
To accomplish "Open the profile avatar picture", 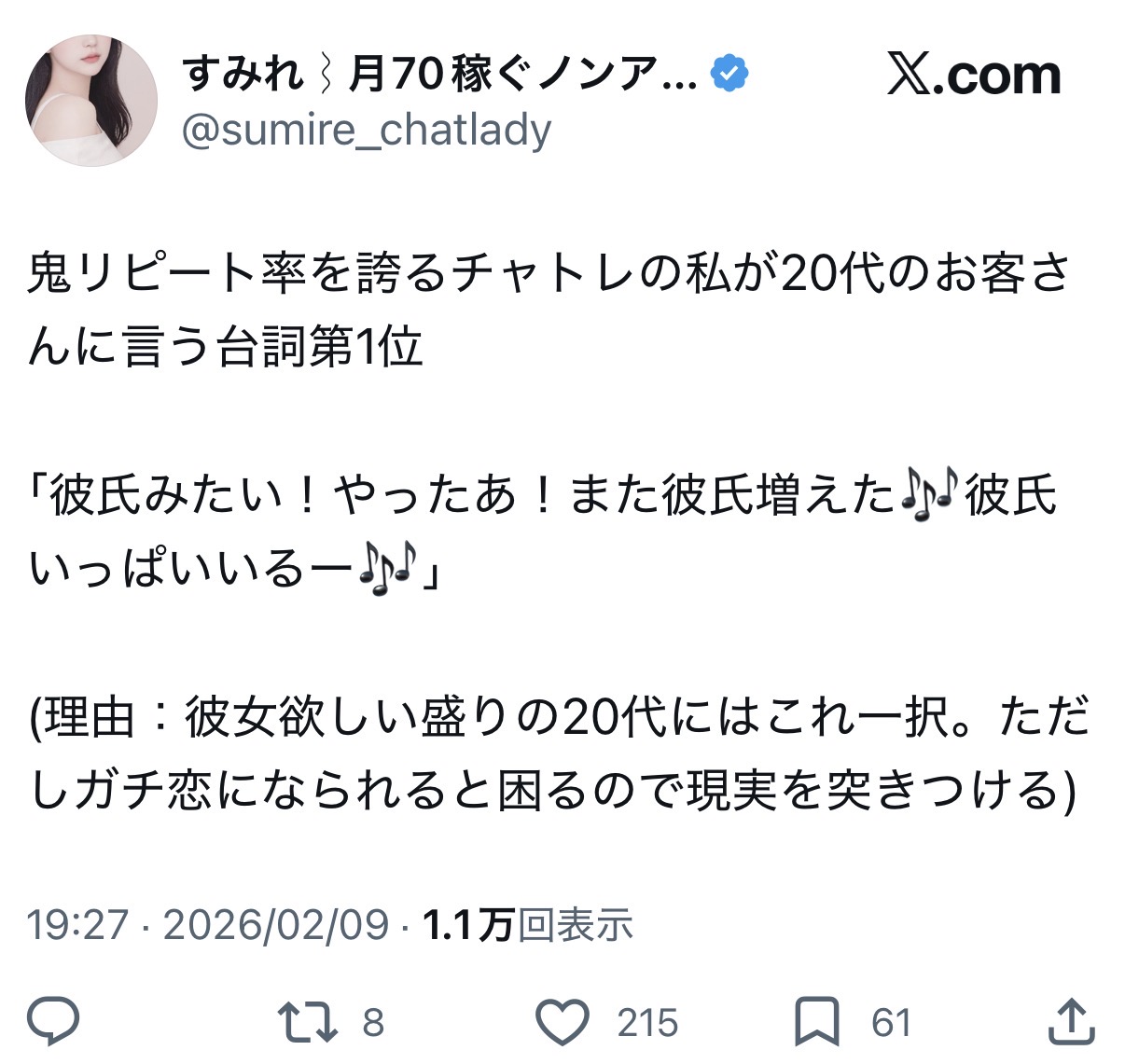I will click(x=91, y=101).
